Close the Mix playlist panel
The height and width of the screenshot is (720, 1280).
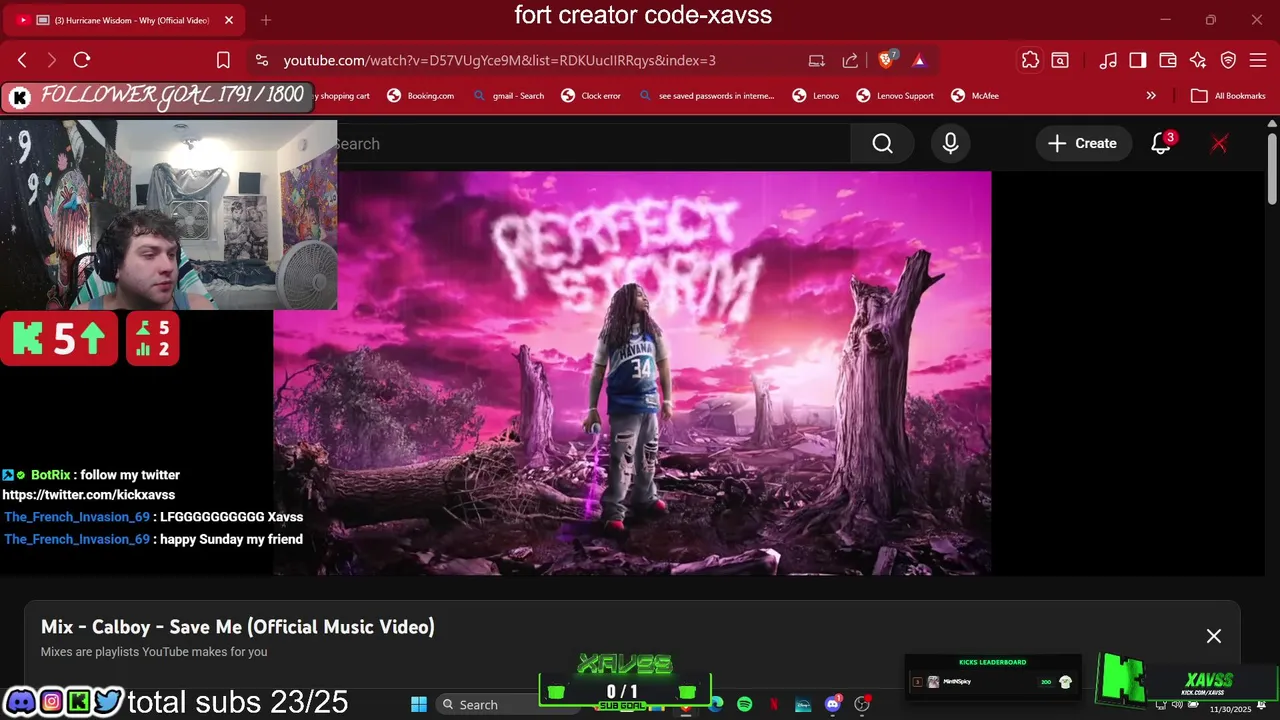point(1213,636)
